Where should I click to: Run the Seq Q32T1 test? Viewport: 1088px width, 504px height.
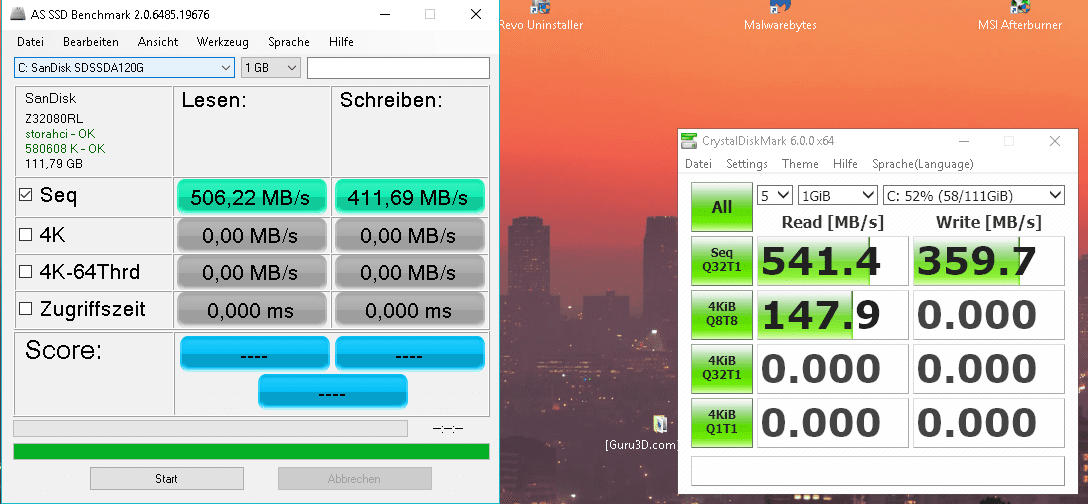tap(722, 260)
